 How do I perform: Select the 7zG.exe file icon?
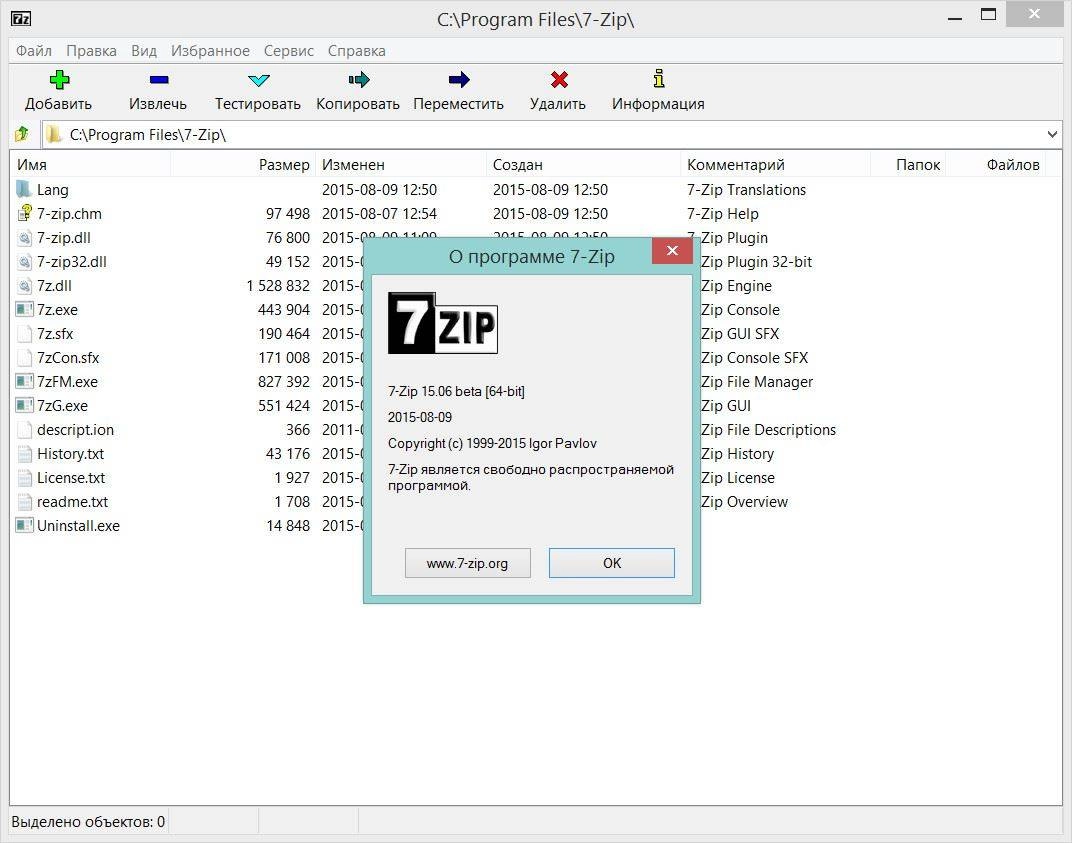click(24, 405)
